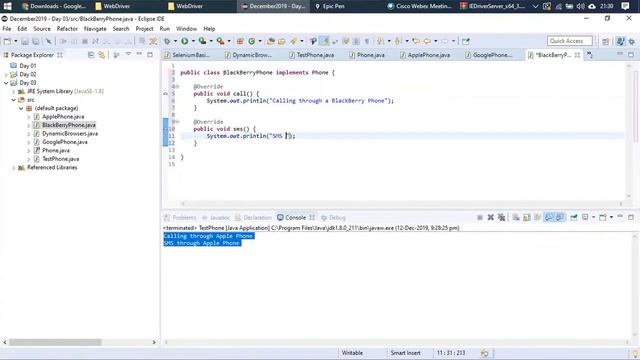Switch to the Debug perspective icon
The height and width of the screenshot is (360, 640).
(632, 41)
